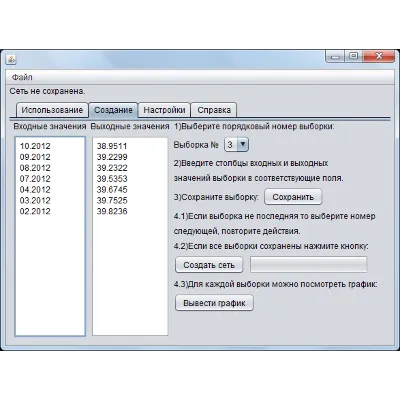The width and height of the screenshot is (400, 400).
Task: Click the Вывести график button
Action: [214, 303]
